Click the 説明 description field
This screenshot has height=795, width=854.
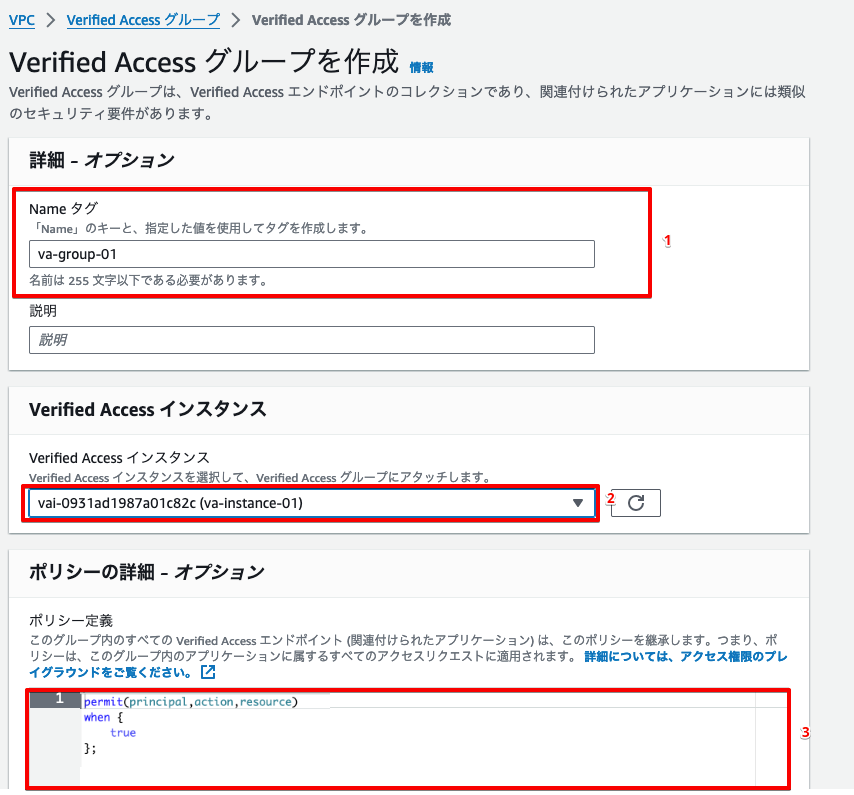pos(312,340)
